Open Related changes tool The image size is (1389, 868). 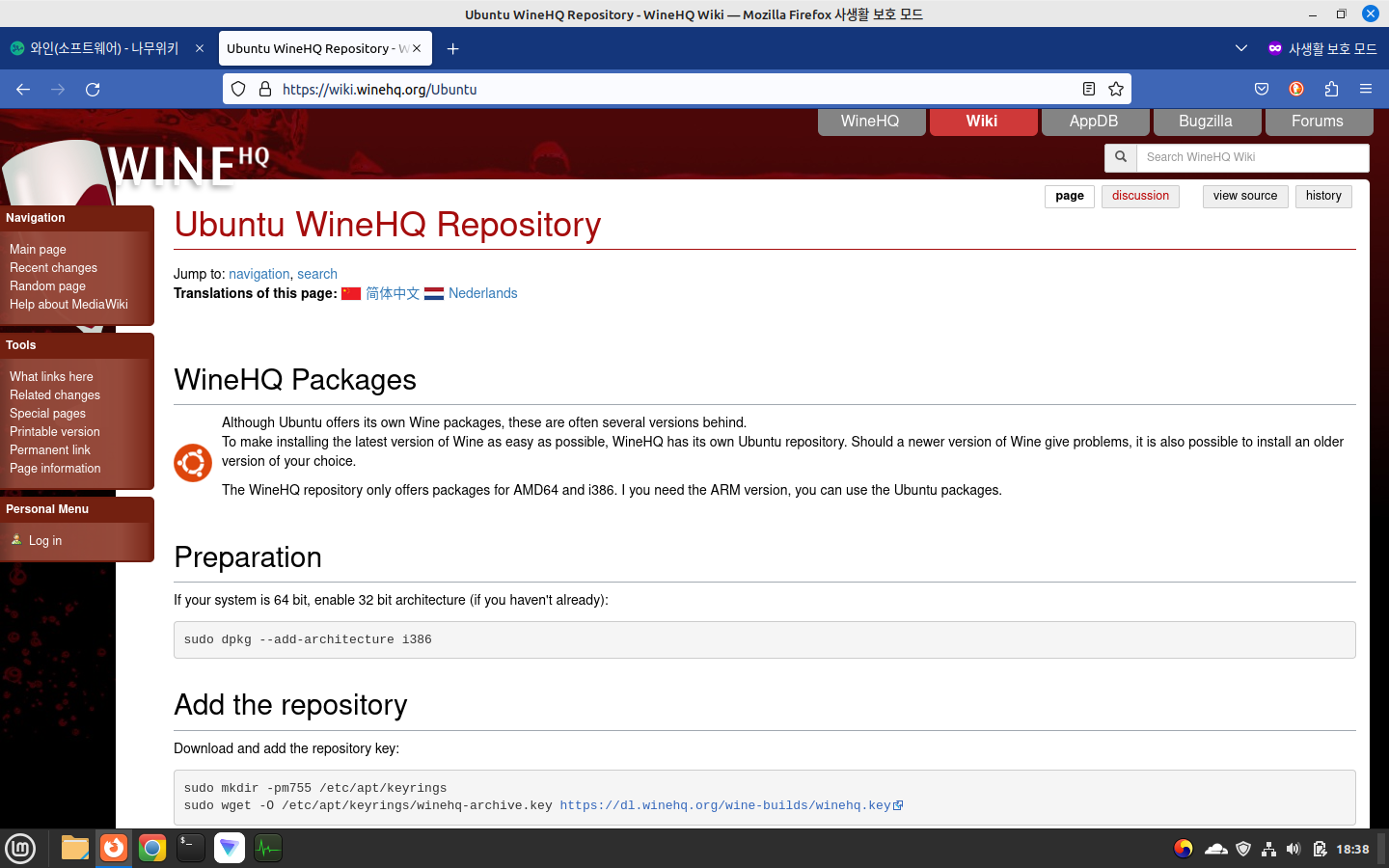click(55, 394)
